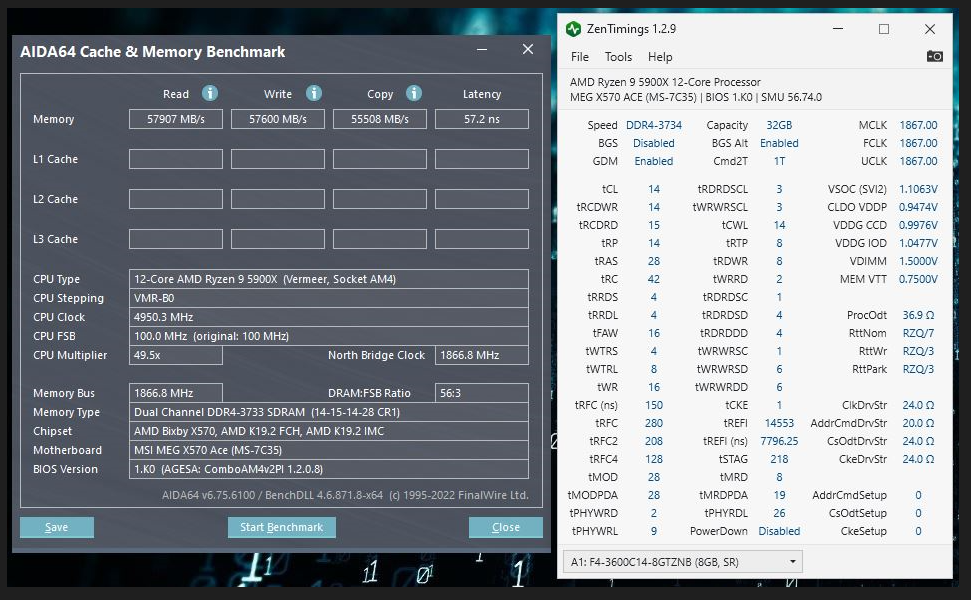Click CPU Stepping value VMR-B0
971x600 pixels.
click(x=329, y=298)
